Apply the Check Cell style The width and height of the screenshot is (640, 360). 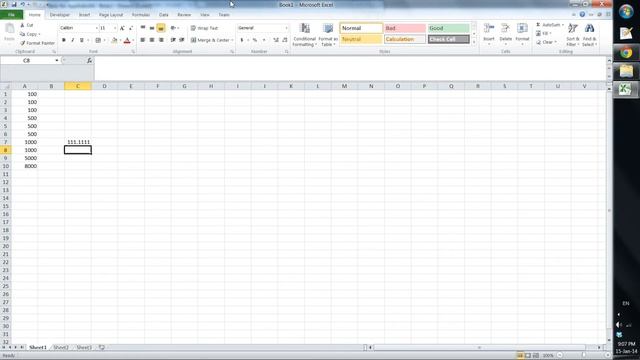[x=448, y=39]
